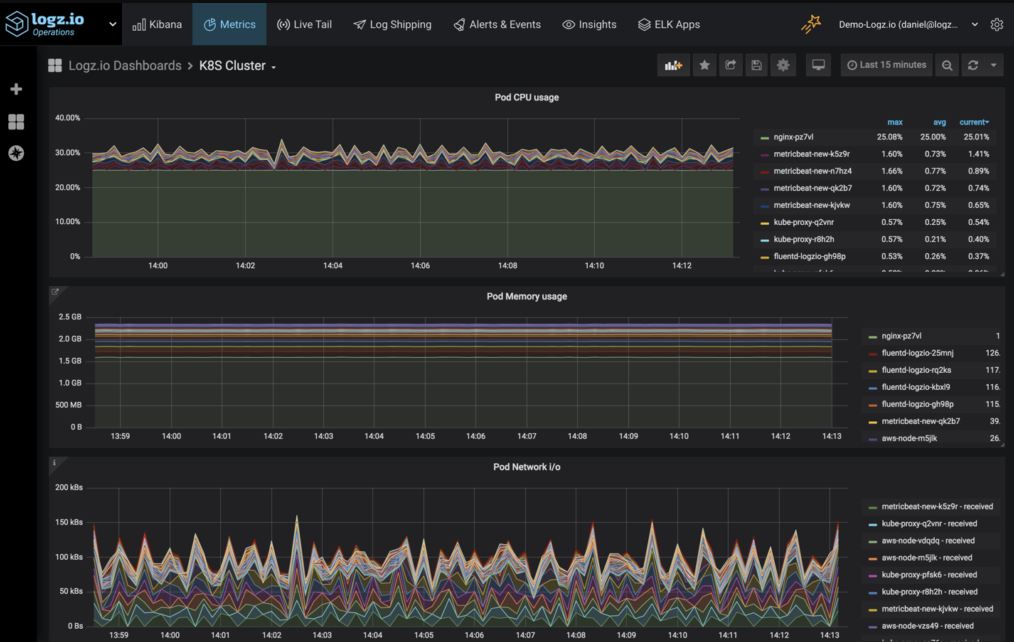Click the Pod Memory usage panel link icon
The height and width of the screenshot is (642, 1014).
pos(55,292)
